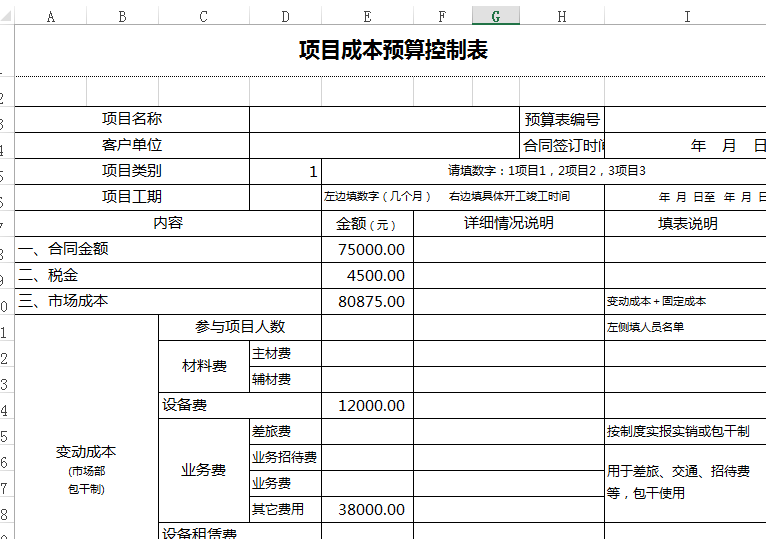Viewport: 766px width, 539px height.
Task: Click the 项目名称 label cell
Action: click(132, 119)
